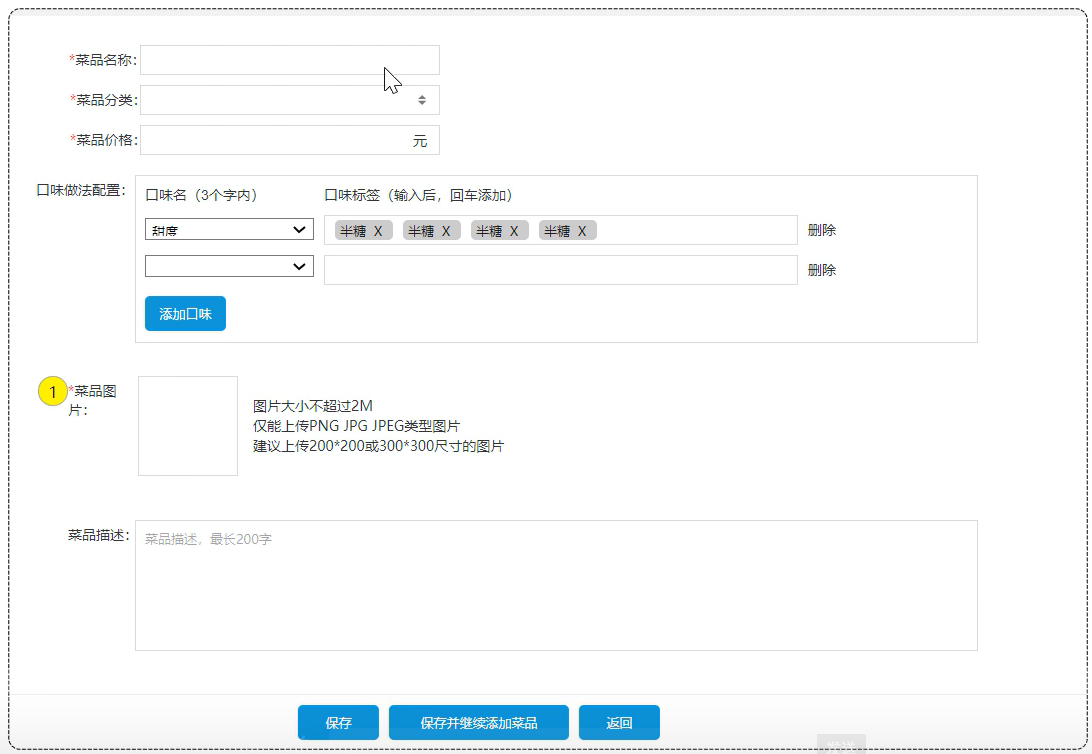Remove the third 半糖 tag

click(x=514, y=231)
